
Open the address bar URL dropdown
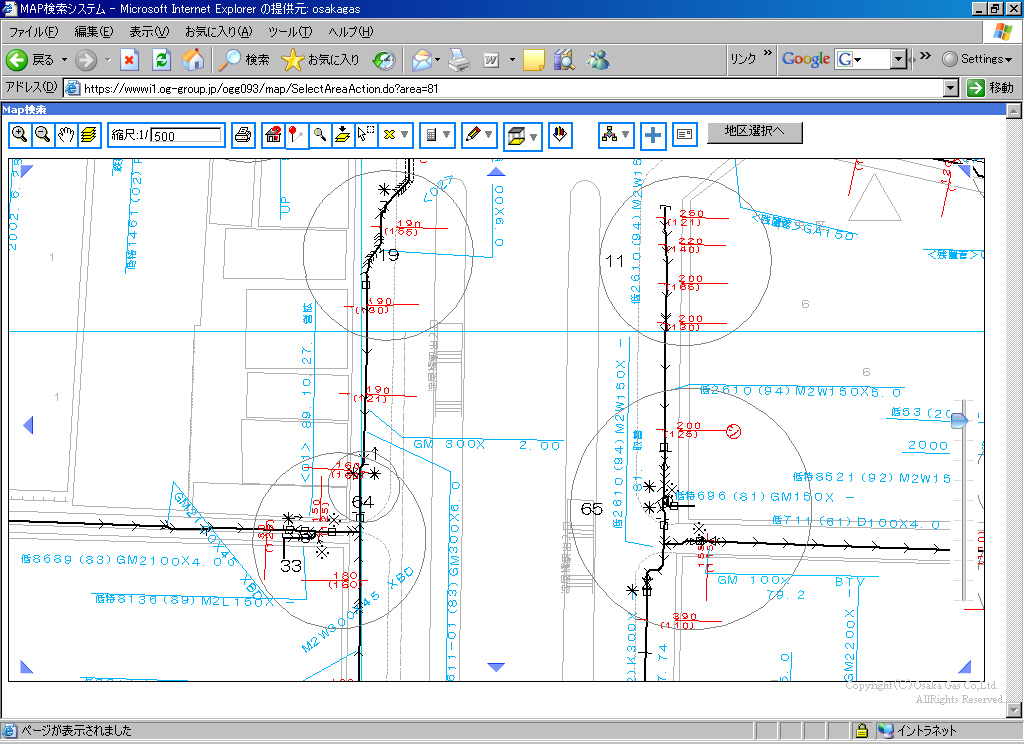[x=951, y=88]
